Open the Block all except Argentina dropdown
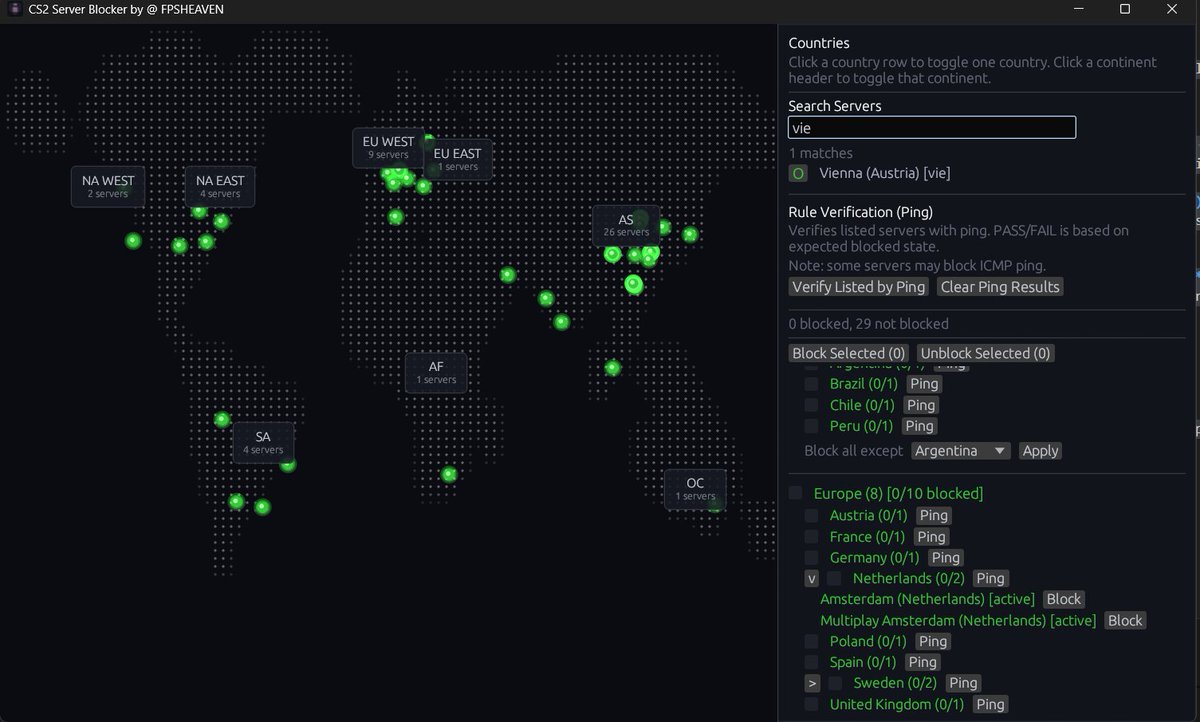The width and height of the screenshot is (1200, 722). tap(961, 451)
